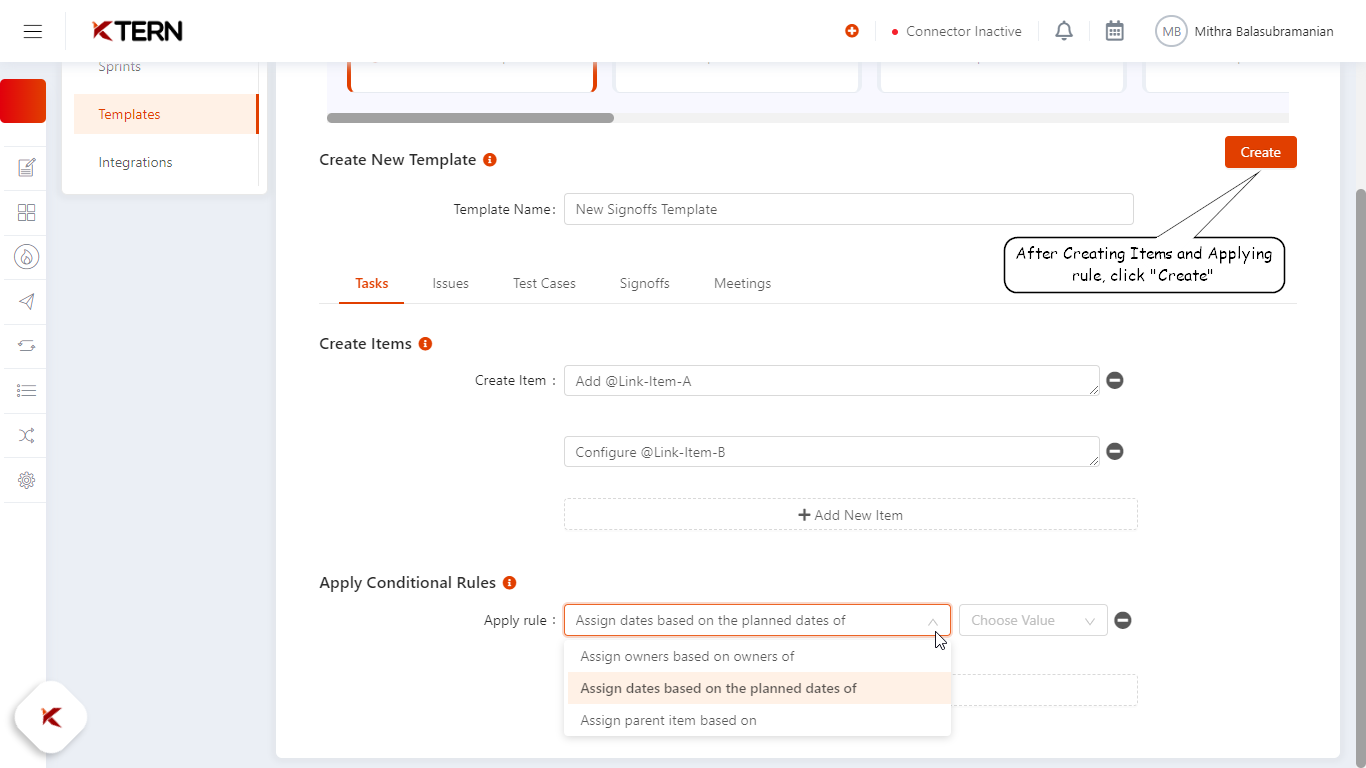
Task: Click the flame activity icon in sidebar
Action: [25, 257]
